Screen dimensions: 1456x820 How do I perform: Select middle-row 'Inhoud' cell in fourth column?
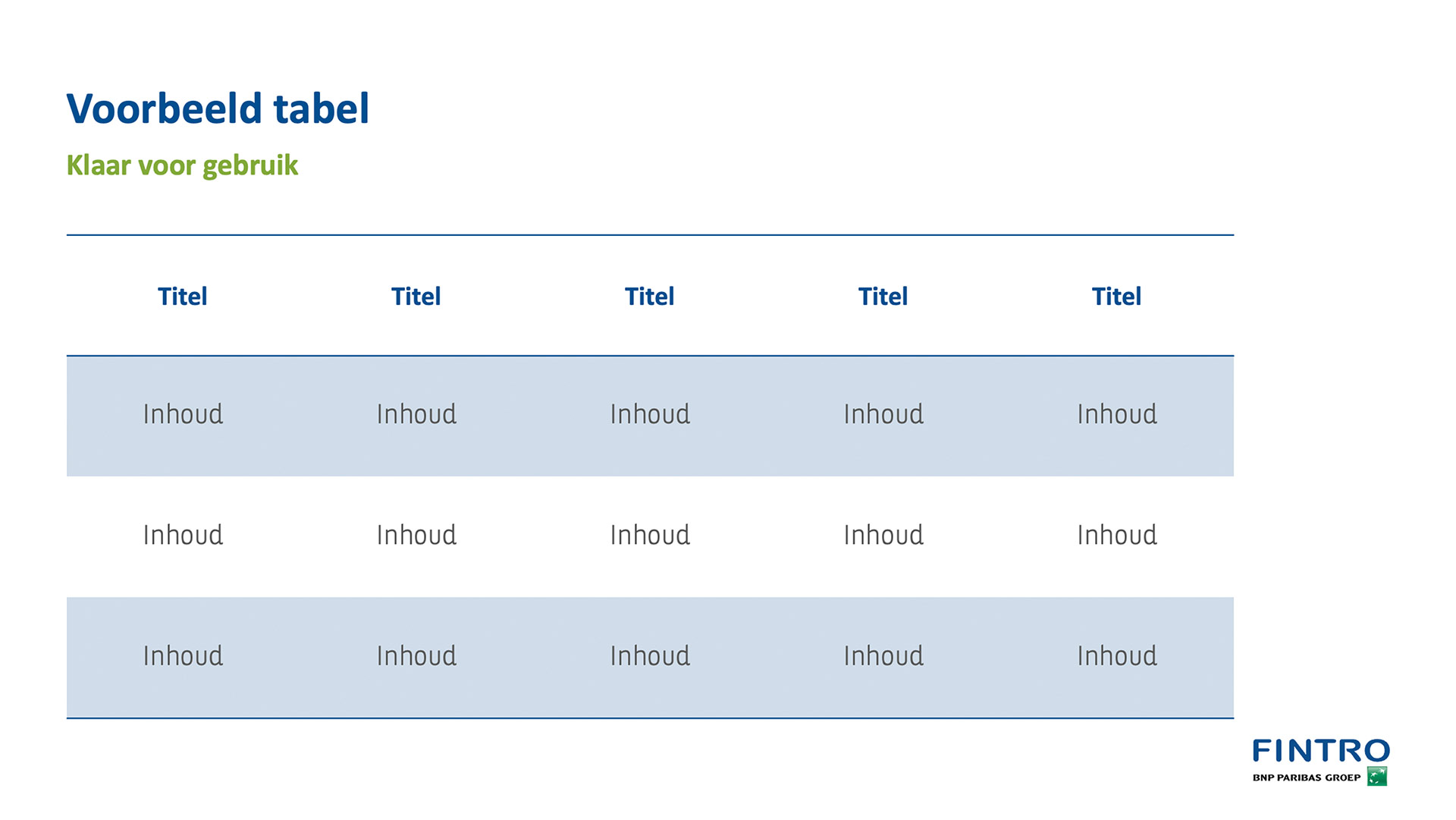(x=883, y=535)
